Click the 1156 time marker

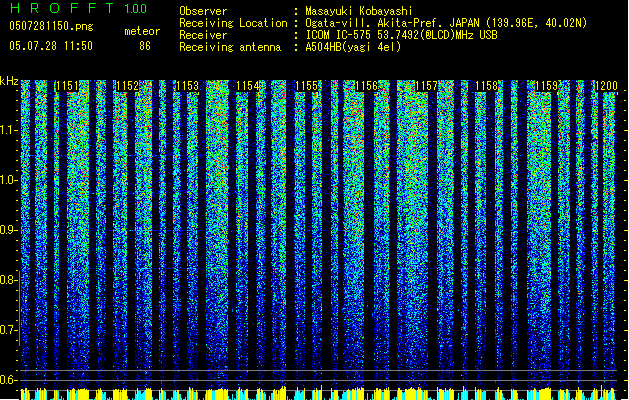(367, 86)
